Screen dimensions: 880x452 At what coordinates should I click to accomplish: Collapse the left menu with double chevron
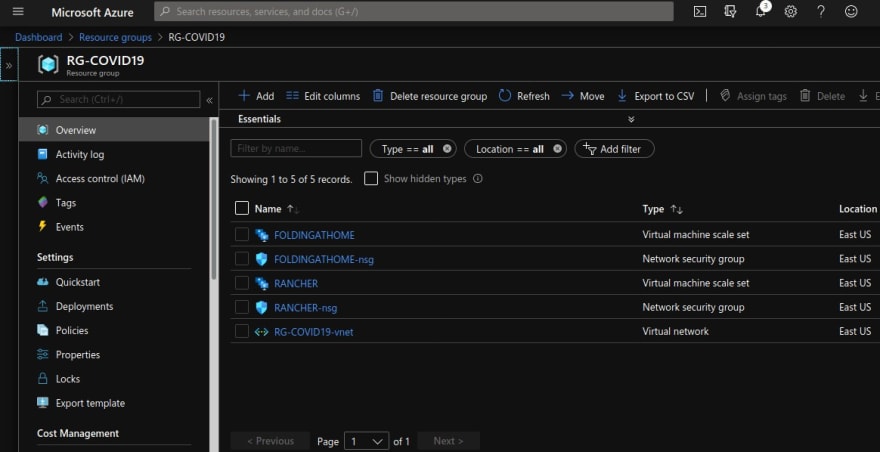[209, 100]
